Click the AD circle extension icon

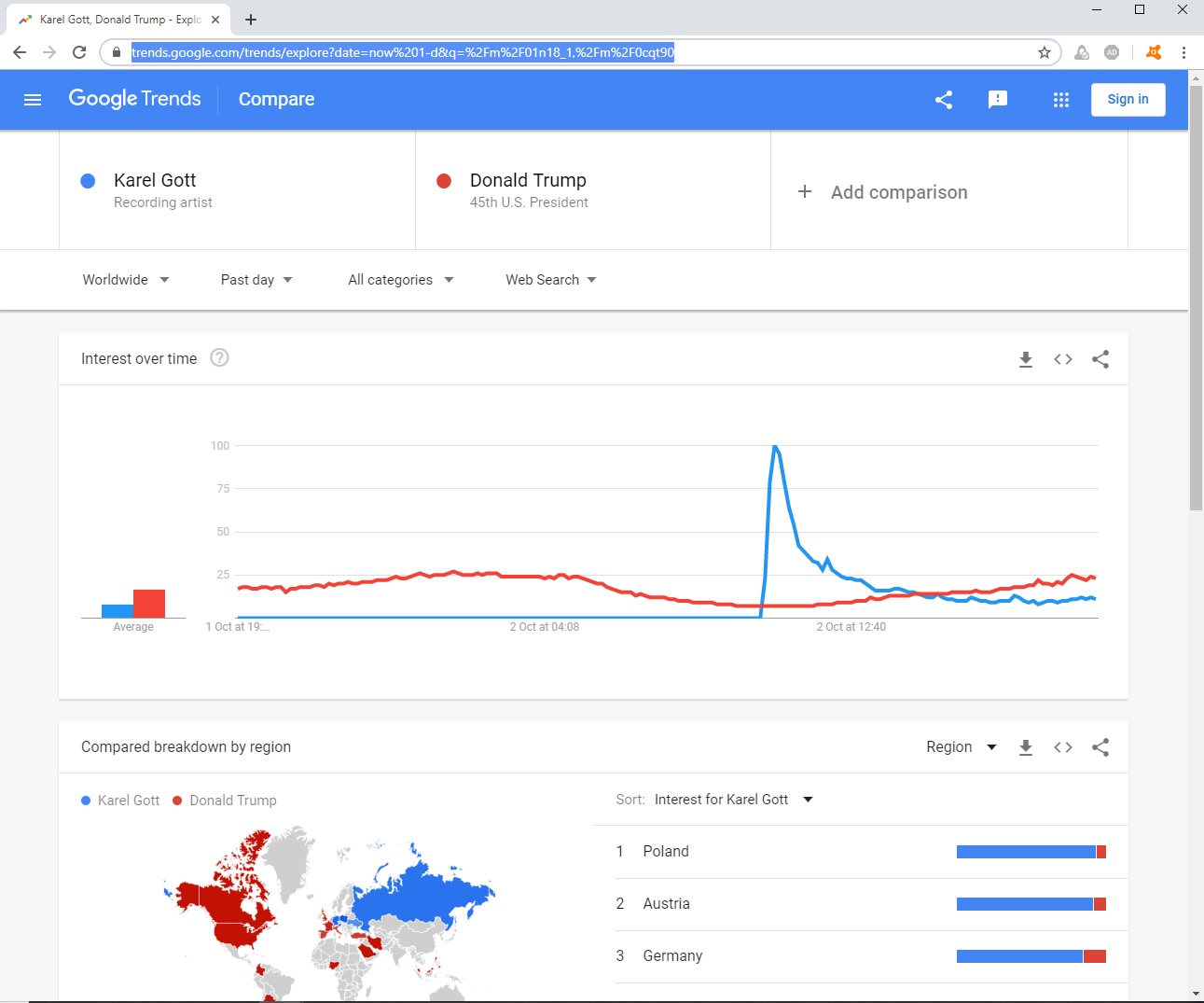1112,52
